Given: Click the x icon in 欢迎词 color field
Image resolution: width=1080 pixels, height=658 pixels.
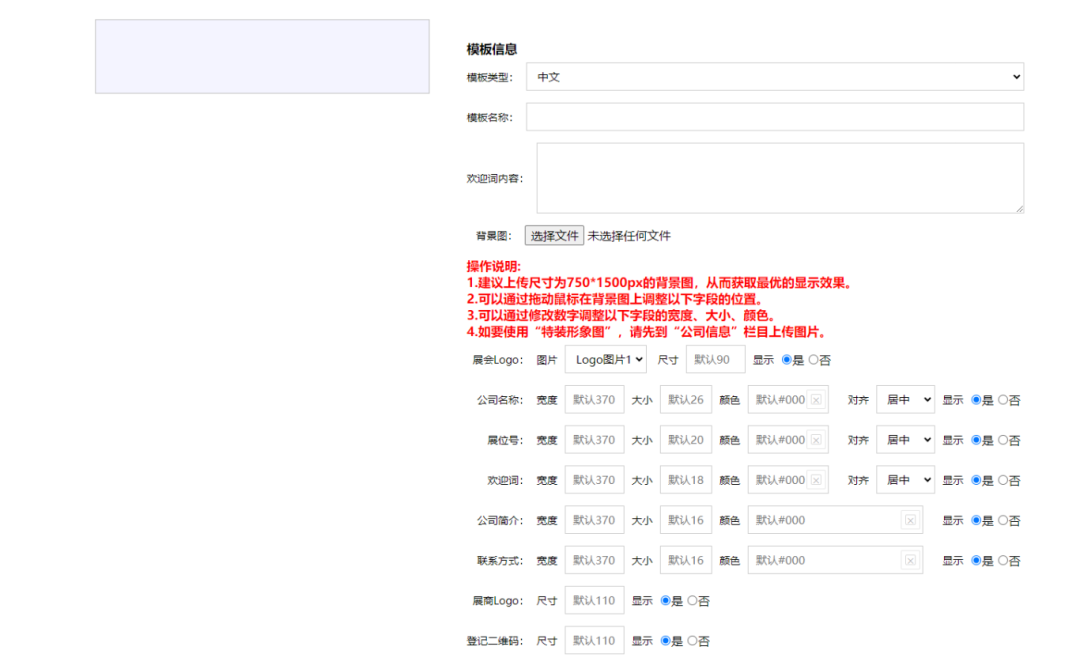Looking at the screenshot, I should 816,480.
